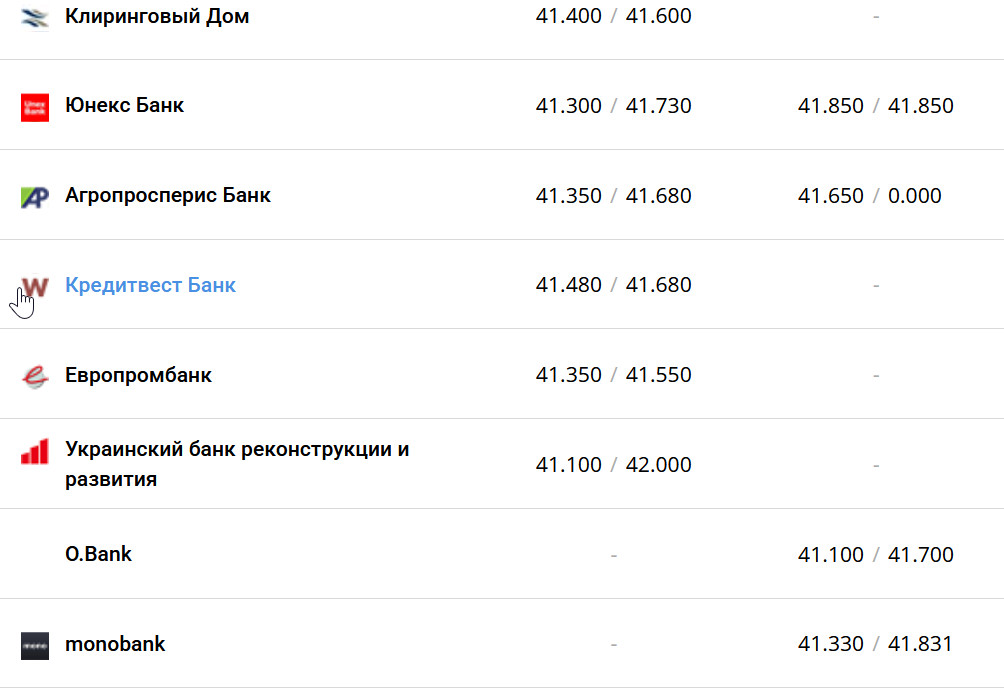Viewport: 1004px width, 696px height.
Task: Open the Агропросперис Банк page link
Action: click(167, 195)
